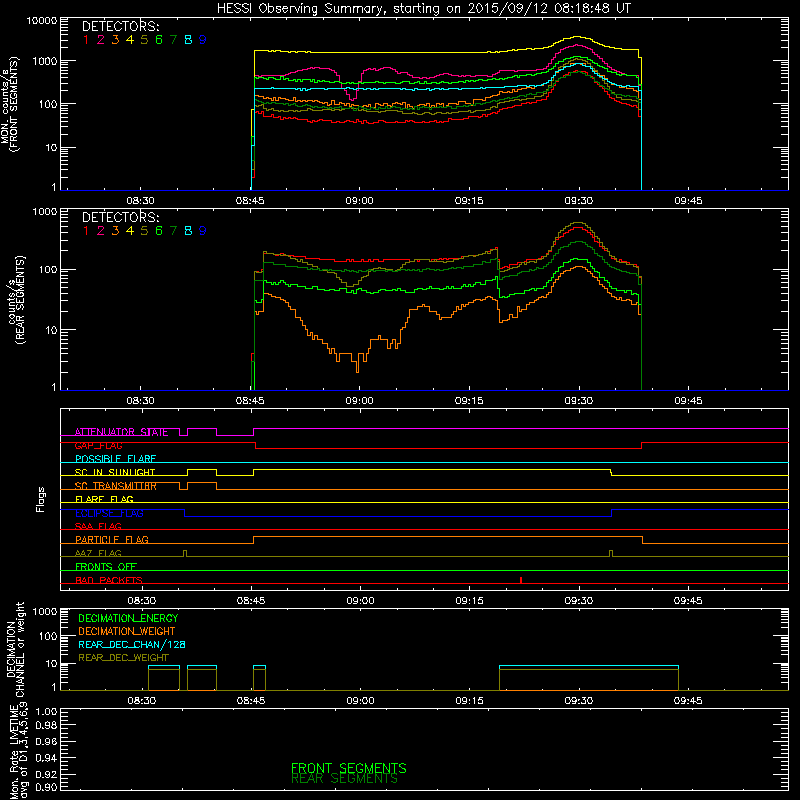Click the GAP_FLAG label in Flags panel
This screenshot has height=800, width=800.
coord(98,445)
